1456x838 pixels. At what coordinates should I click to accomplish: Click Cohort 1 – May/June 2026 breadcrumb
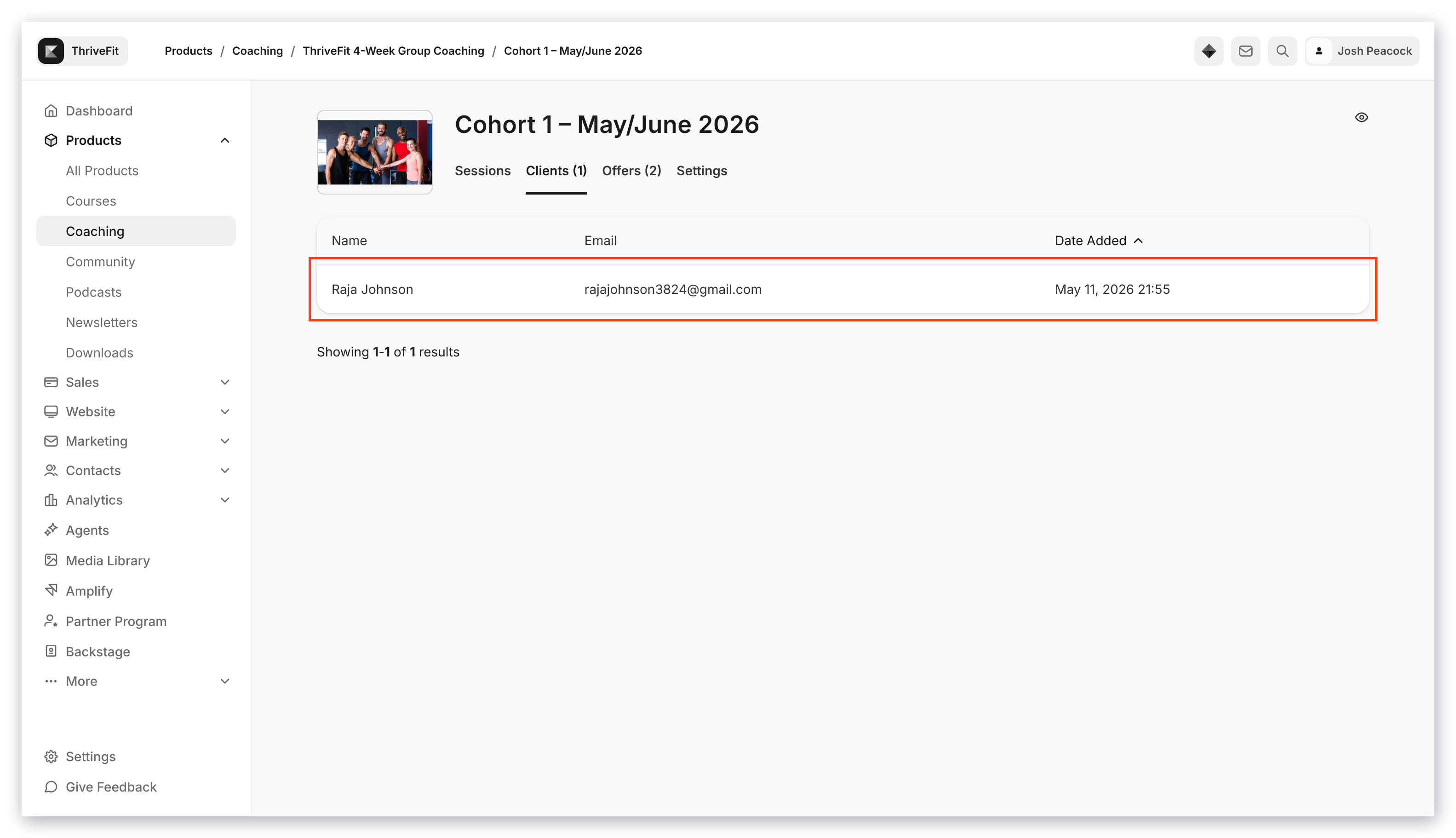[573, 51]
